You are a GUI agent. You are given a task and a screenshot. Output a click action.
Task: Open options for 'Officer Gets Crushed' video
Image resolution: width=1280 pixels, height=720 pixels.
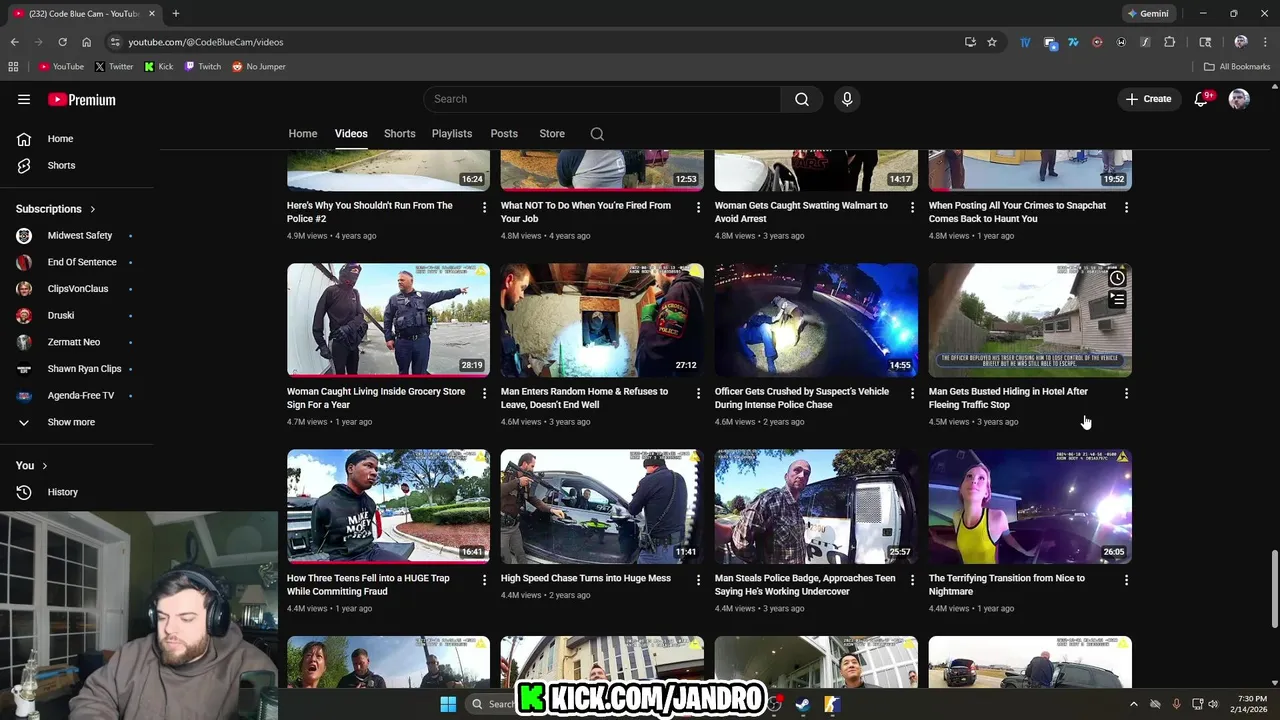912,393
